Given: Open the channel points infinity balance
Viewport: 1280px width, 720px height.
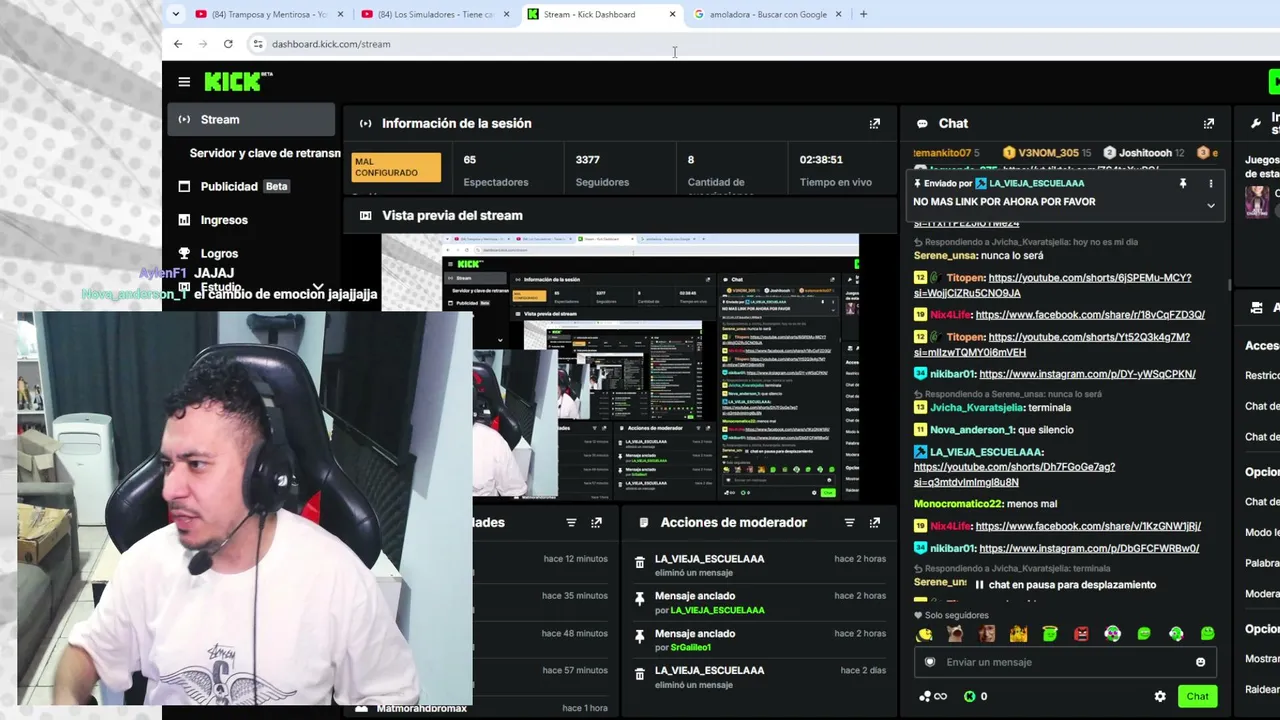Looking at the screenshot, I should click(932, 697).
